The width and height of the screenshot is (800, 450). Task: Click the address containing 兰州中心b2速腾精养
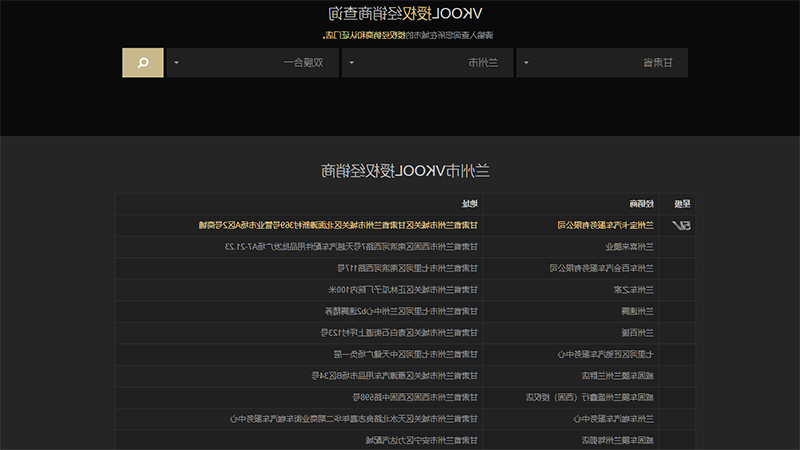tap(402, 311)
